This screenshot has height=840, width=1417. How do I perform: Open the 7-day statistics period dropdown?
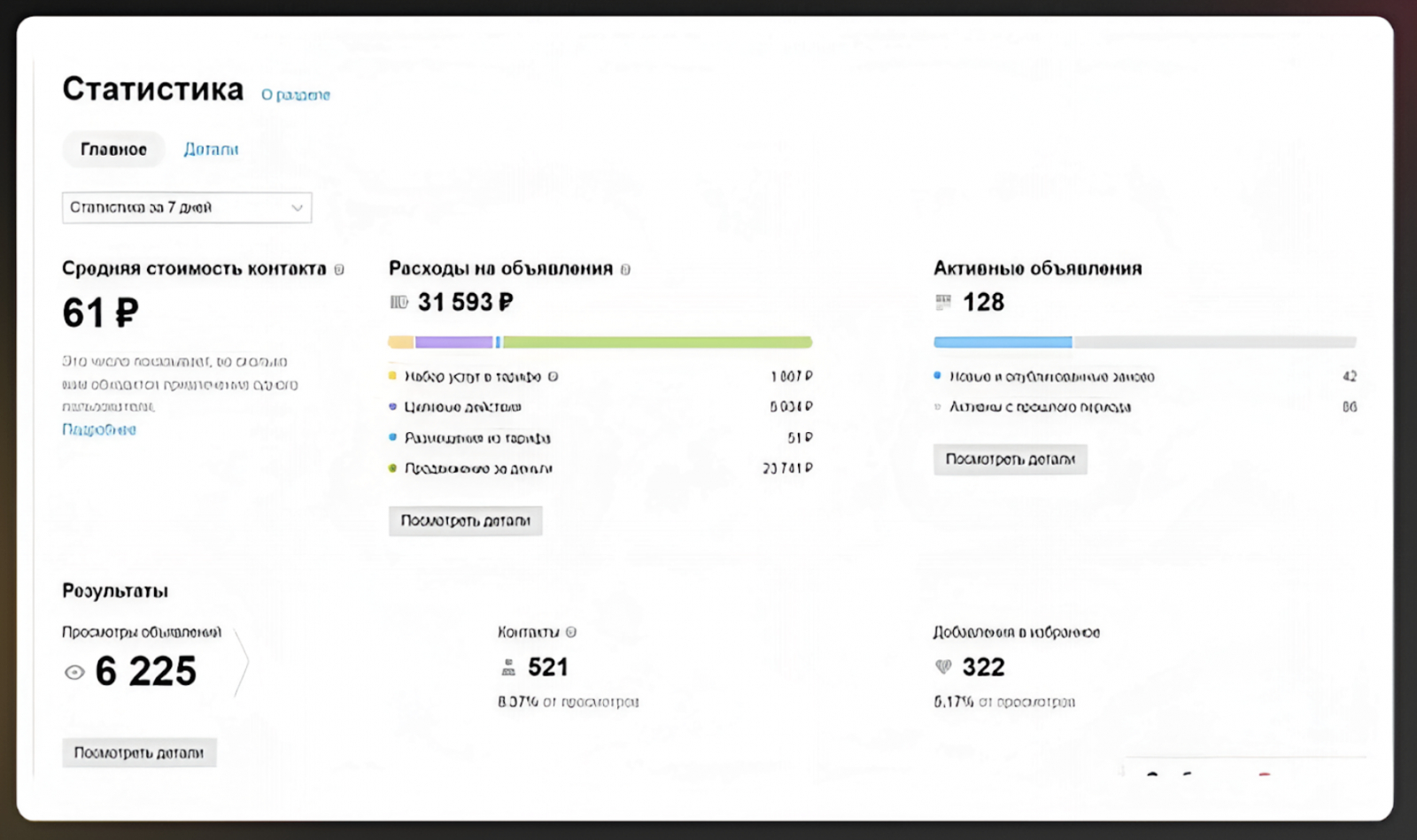[186, 208]
